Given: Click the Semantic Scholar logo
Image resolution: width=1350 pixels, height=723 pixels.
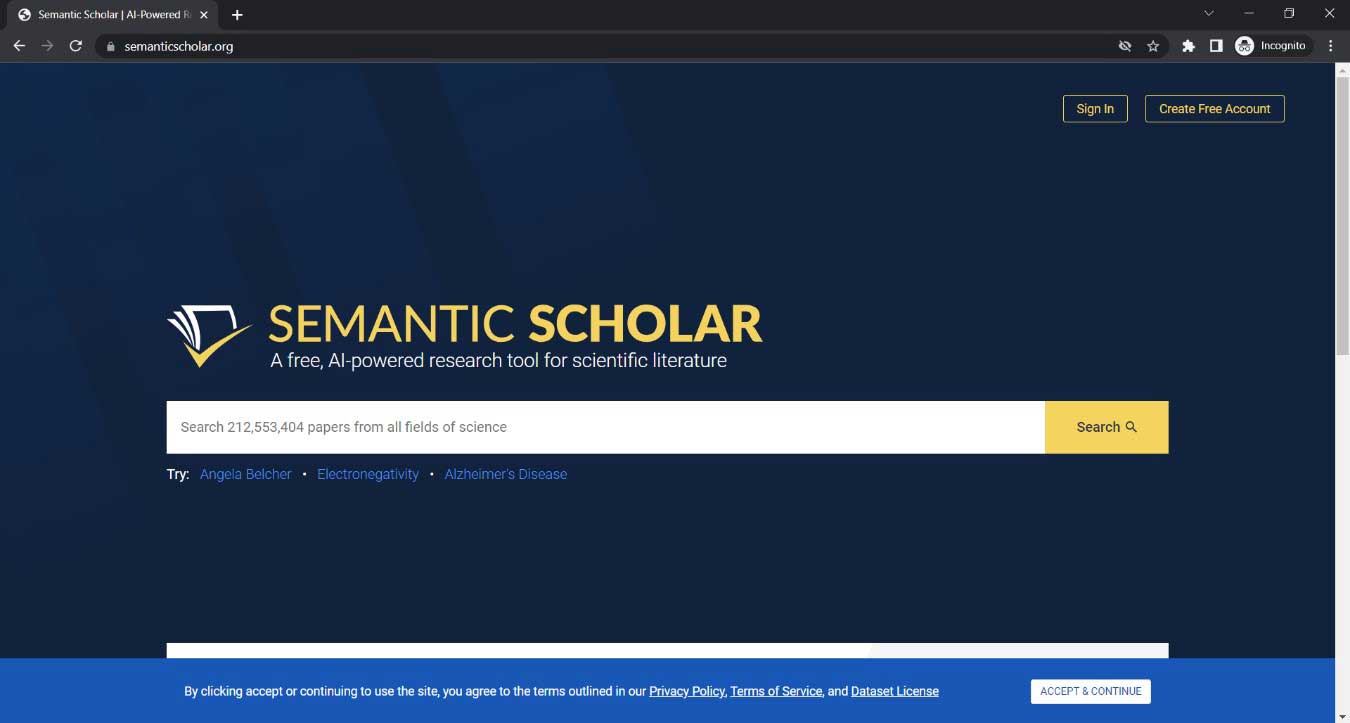Looking at the screenshot, I should [464, 335].
